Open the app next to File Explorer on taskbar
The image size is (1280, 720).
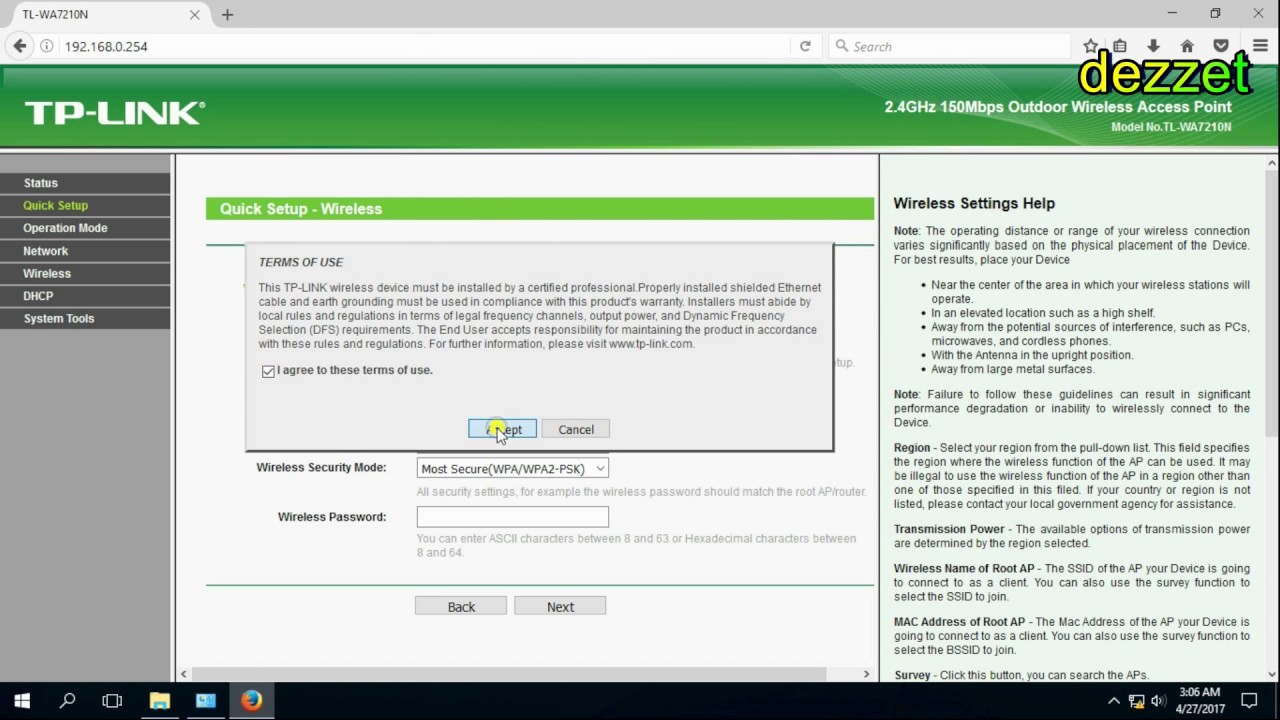click(205, 700)
